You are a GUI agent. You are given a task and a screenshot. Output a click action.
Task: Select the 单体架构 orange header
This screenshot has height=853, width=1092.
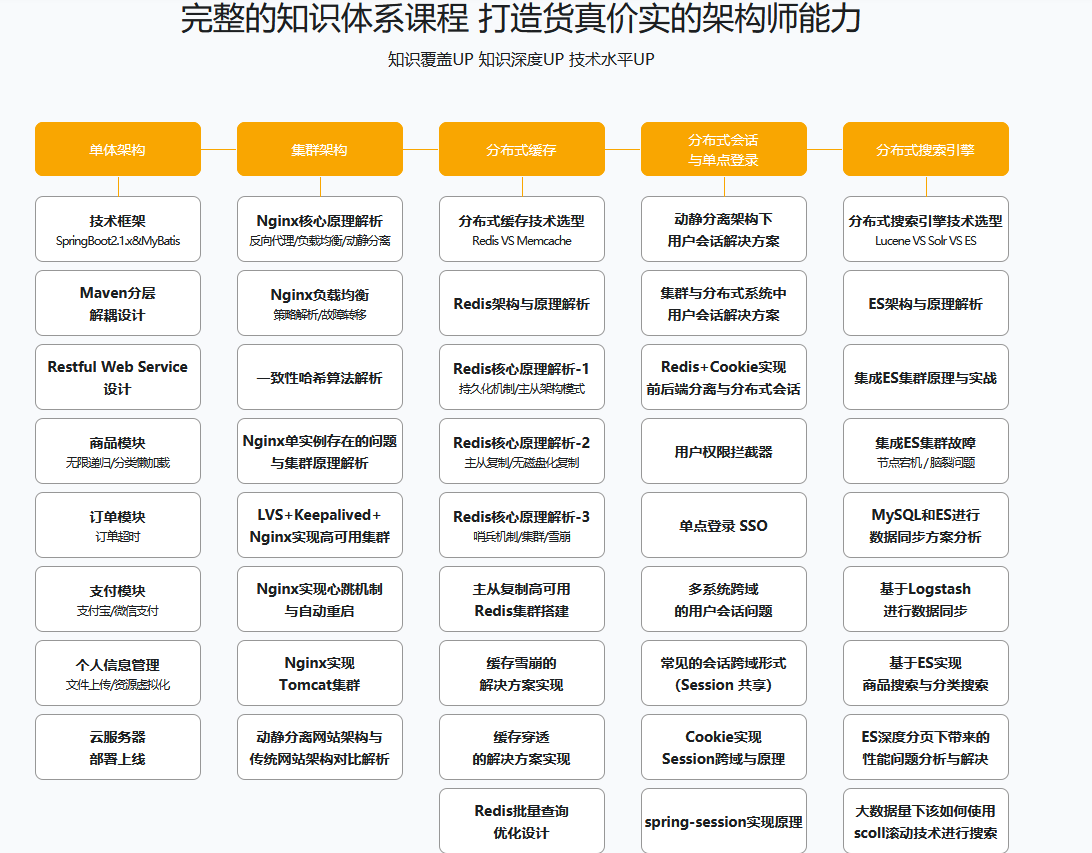[118, 149]
